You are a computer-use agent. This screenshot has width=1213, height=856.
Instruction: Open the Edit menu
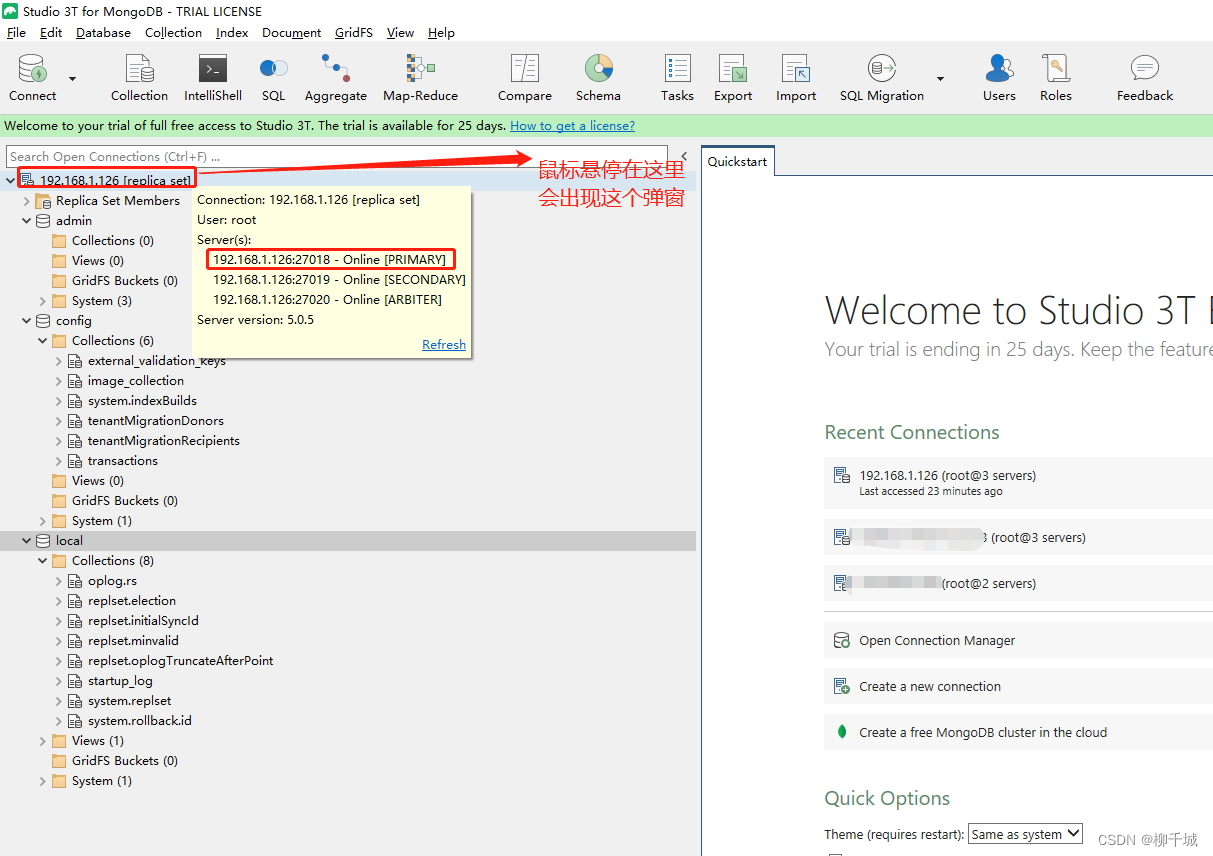tap(51, 32)
